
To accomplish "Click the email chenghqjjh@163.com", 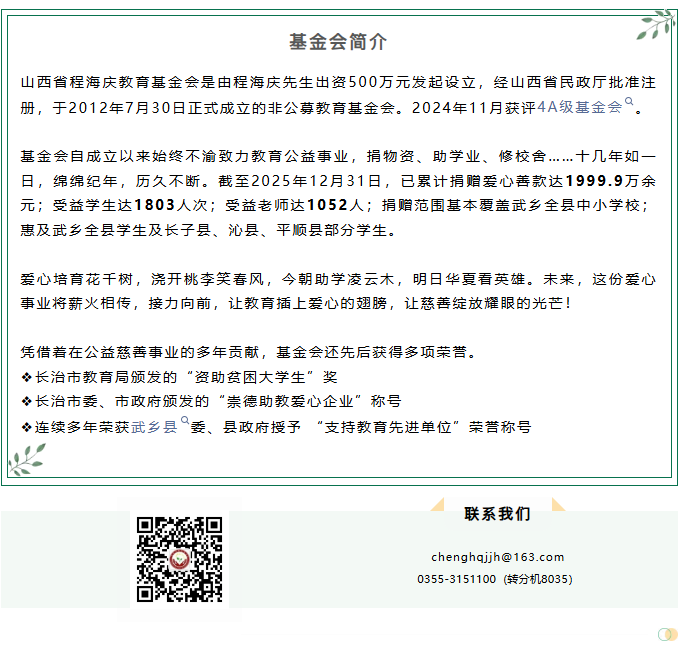I will 497,557.
